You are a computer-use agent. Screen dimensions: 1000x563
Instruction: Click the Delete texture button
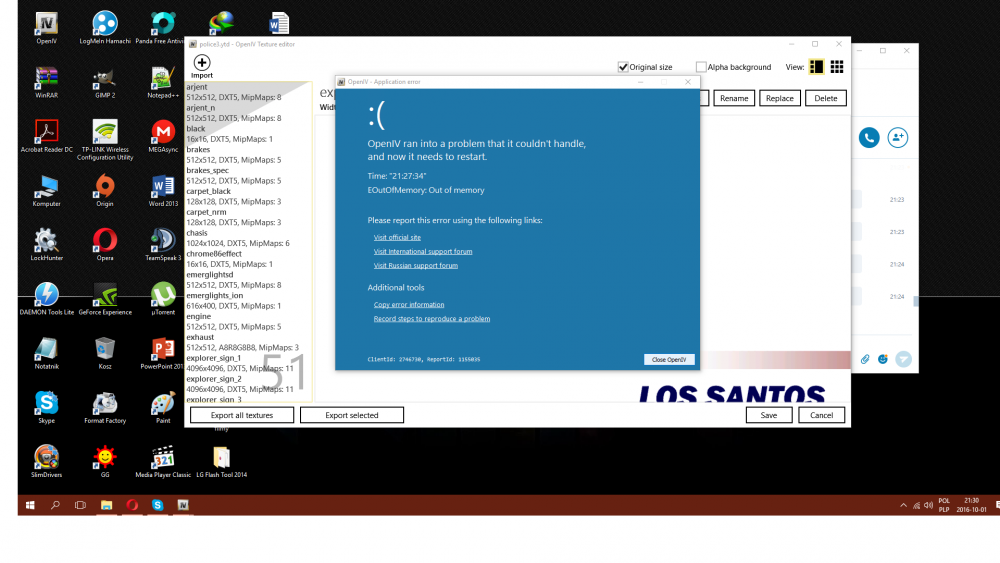pos(825,98)
